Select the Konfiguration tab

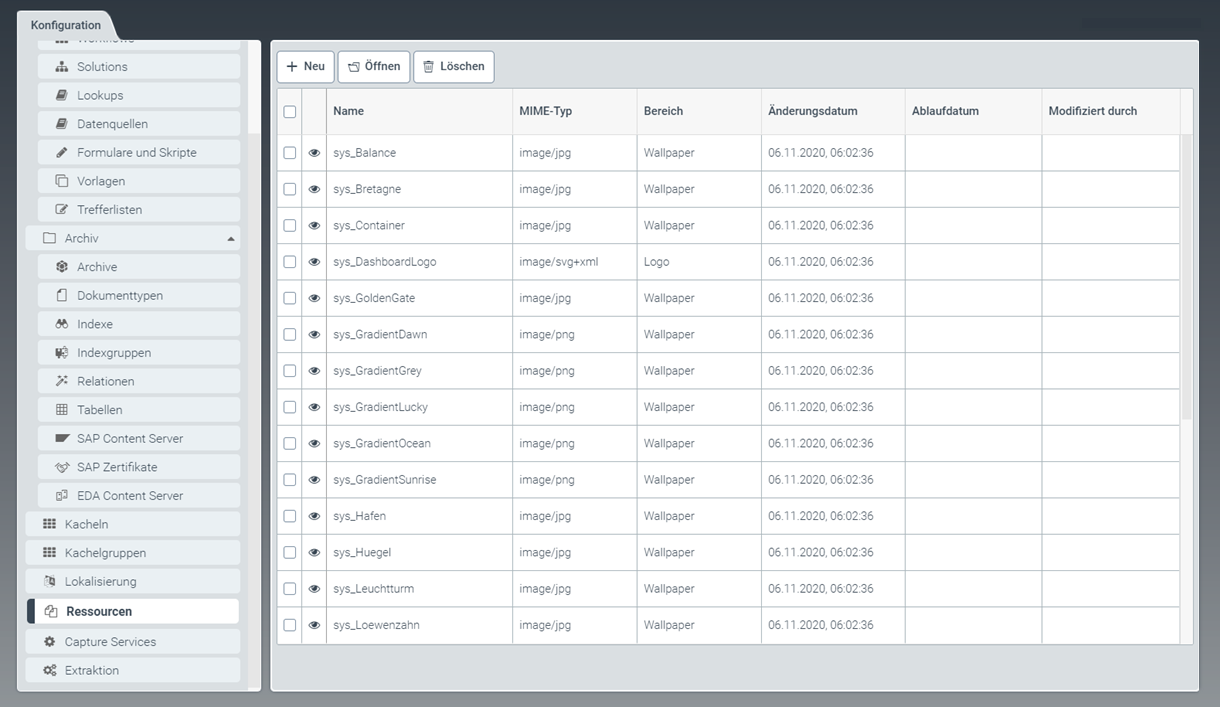tap(66, 25)
